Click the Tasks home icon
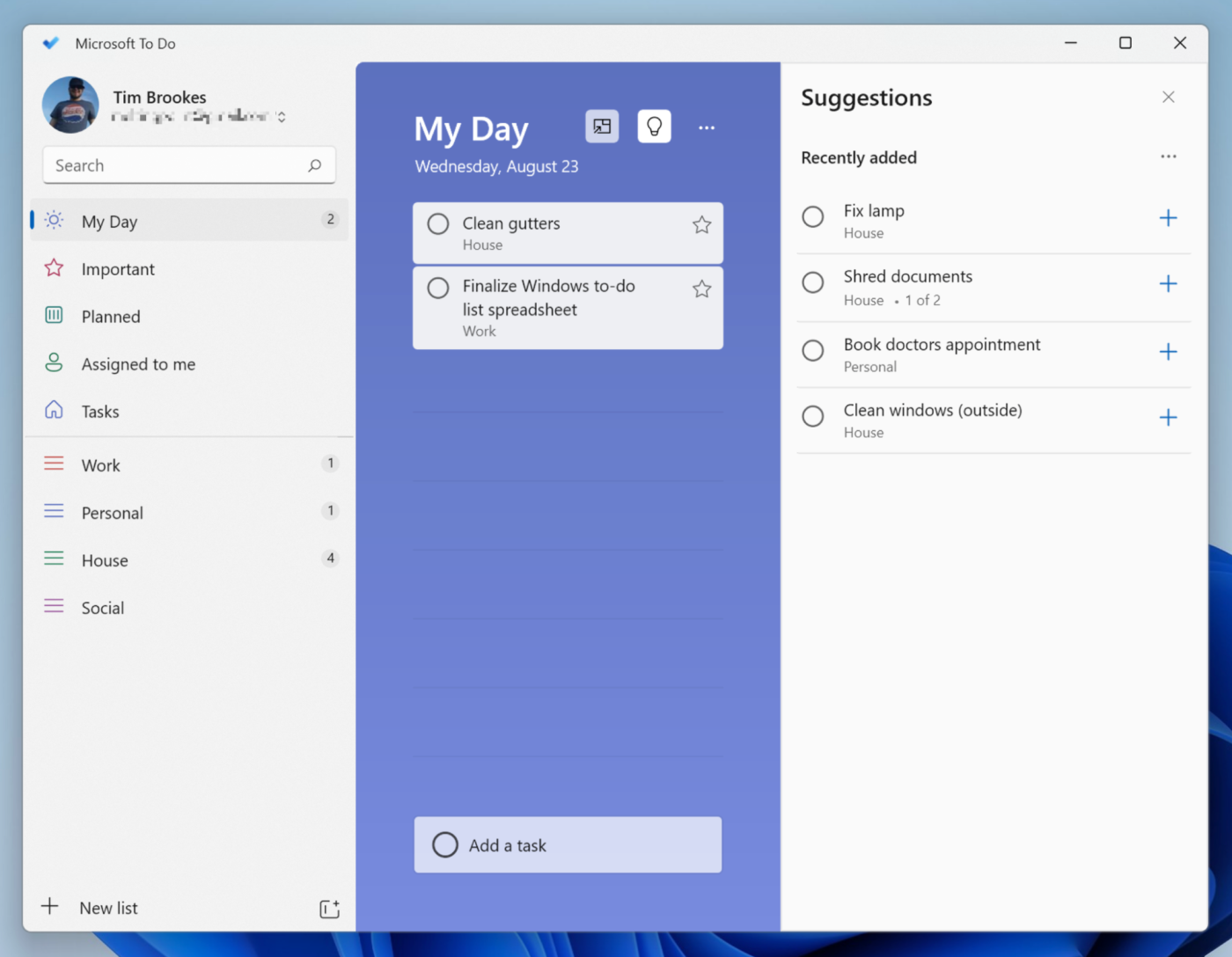Image resolution: width=1232 pixels, height=957 pixels. [x=54, y=410]
